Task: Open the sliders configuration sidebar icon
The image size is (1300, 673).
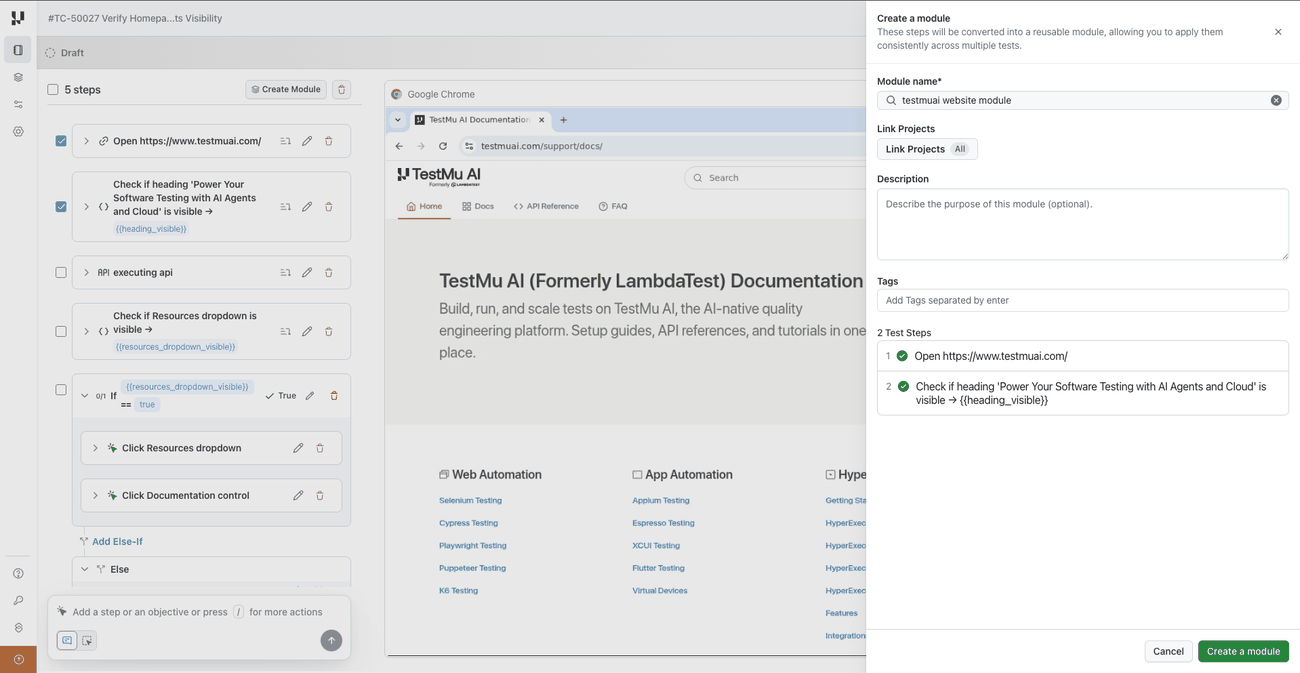Action: [18, 104]
